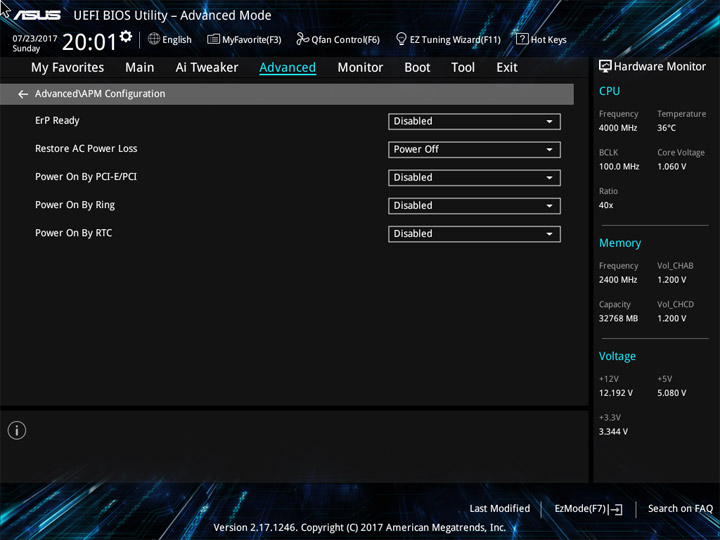Click the CPU heading in Hardware Monitor
Viewport: 720px width, 540px height.
[609, 91]
